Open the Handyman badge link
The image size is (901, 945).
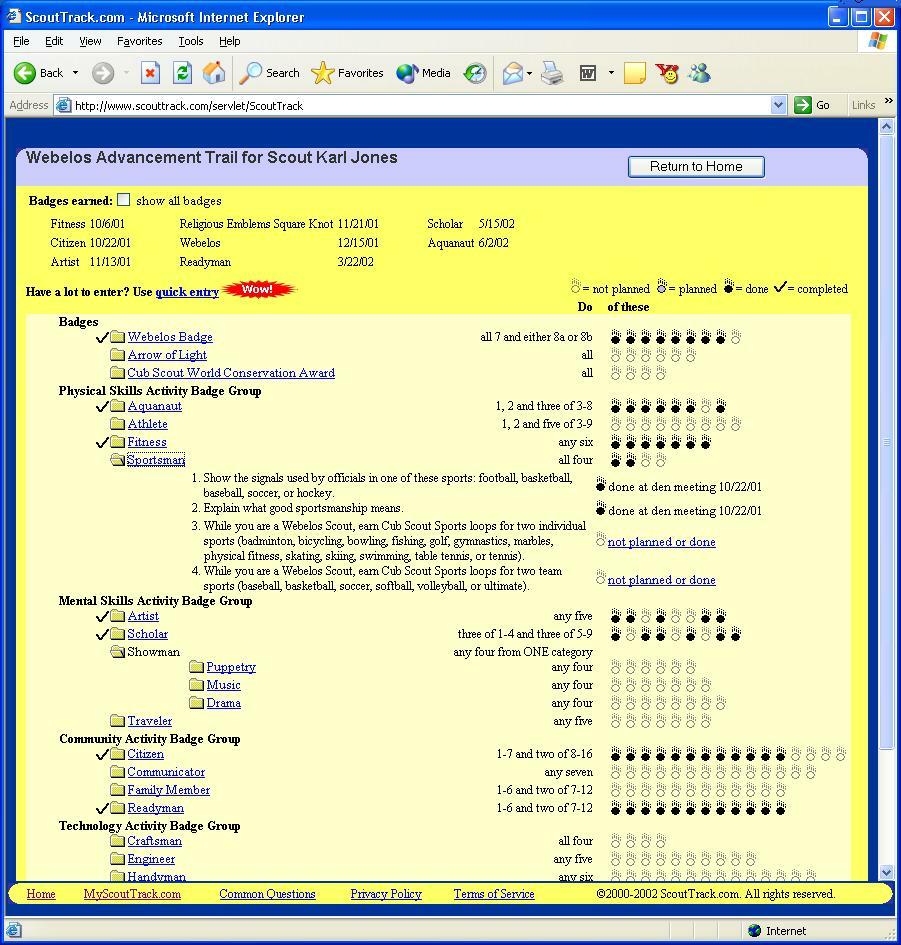[x=156, y=876]
